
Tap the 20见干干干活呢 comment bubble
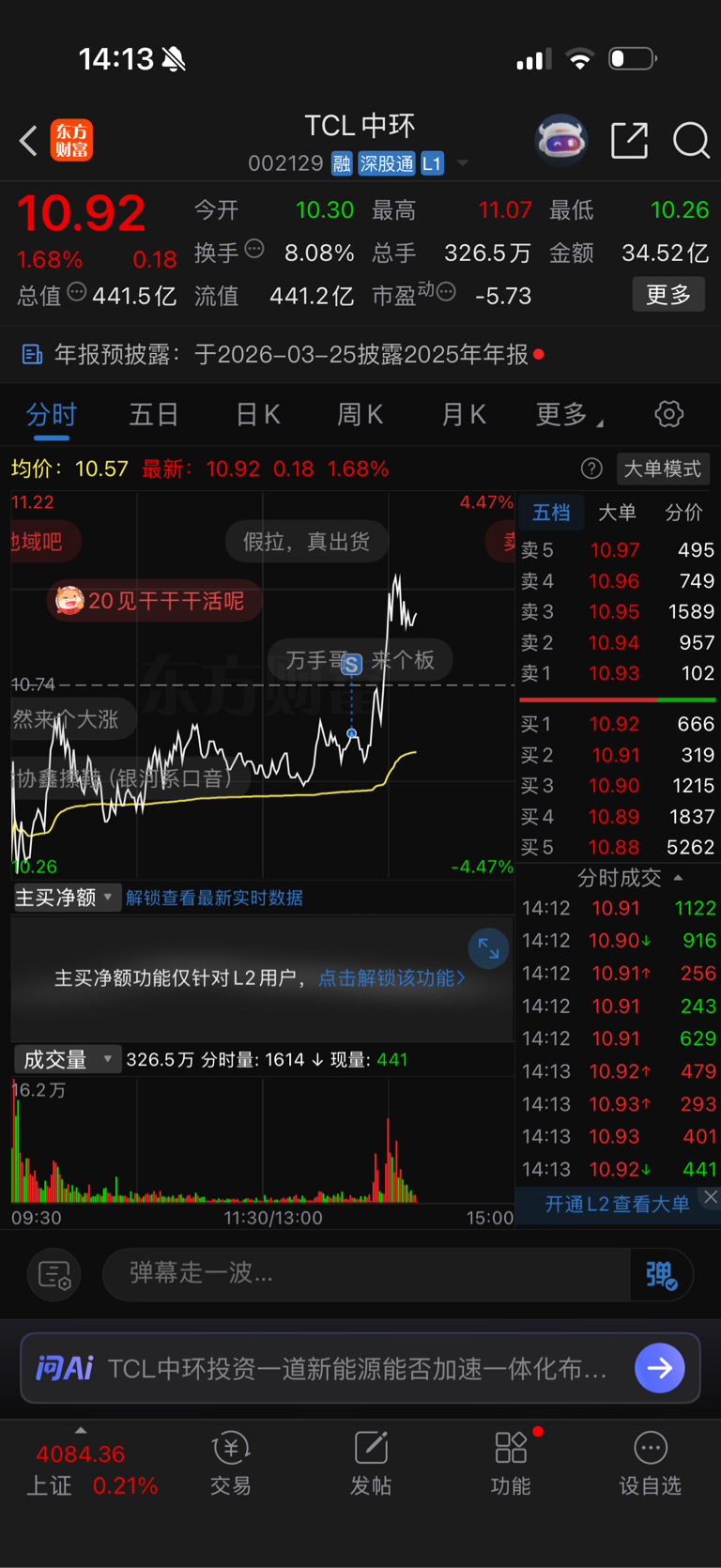tap(154, 601)
